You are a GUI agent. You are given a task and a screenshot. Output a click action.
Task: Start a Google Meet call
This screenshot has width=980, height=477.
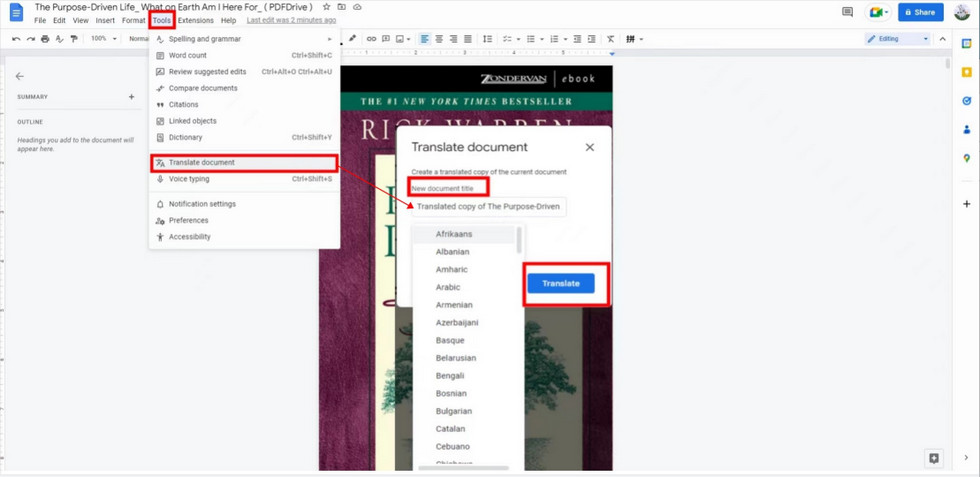(878, 12)
